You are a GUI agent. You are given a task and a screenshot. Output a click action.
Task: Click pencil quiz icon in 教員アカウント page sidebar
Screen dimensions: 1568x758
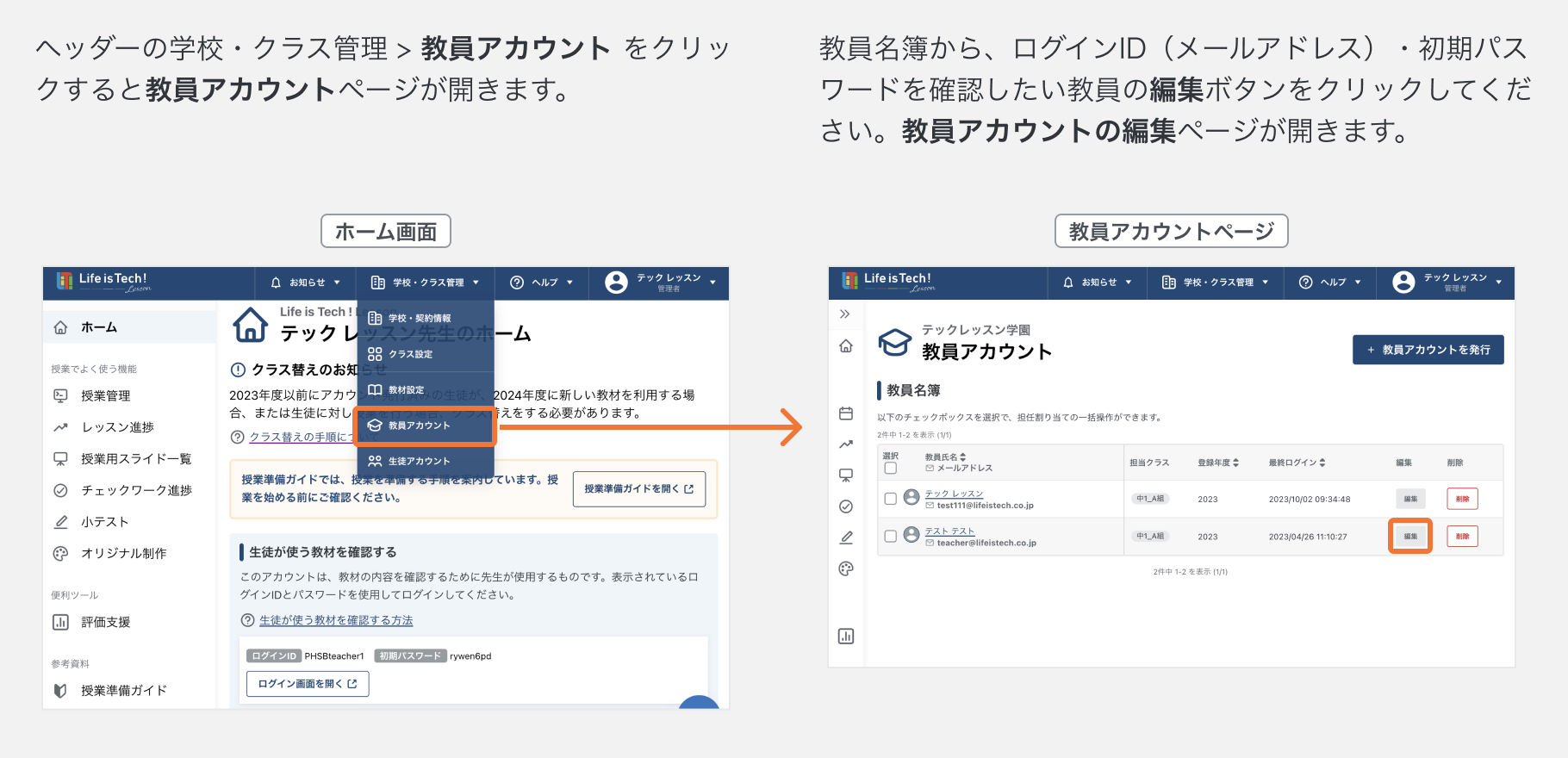(846, 537)
